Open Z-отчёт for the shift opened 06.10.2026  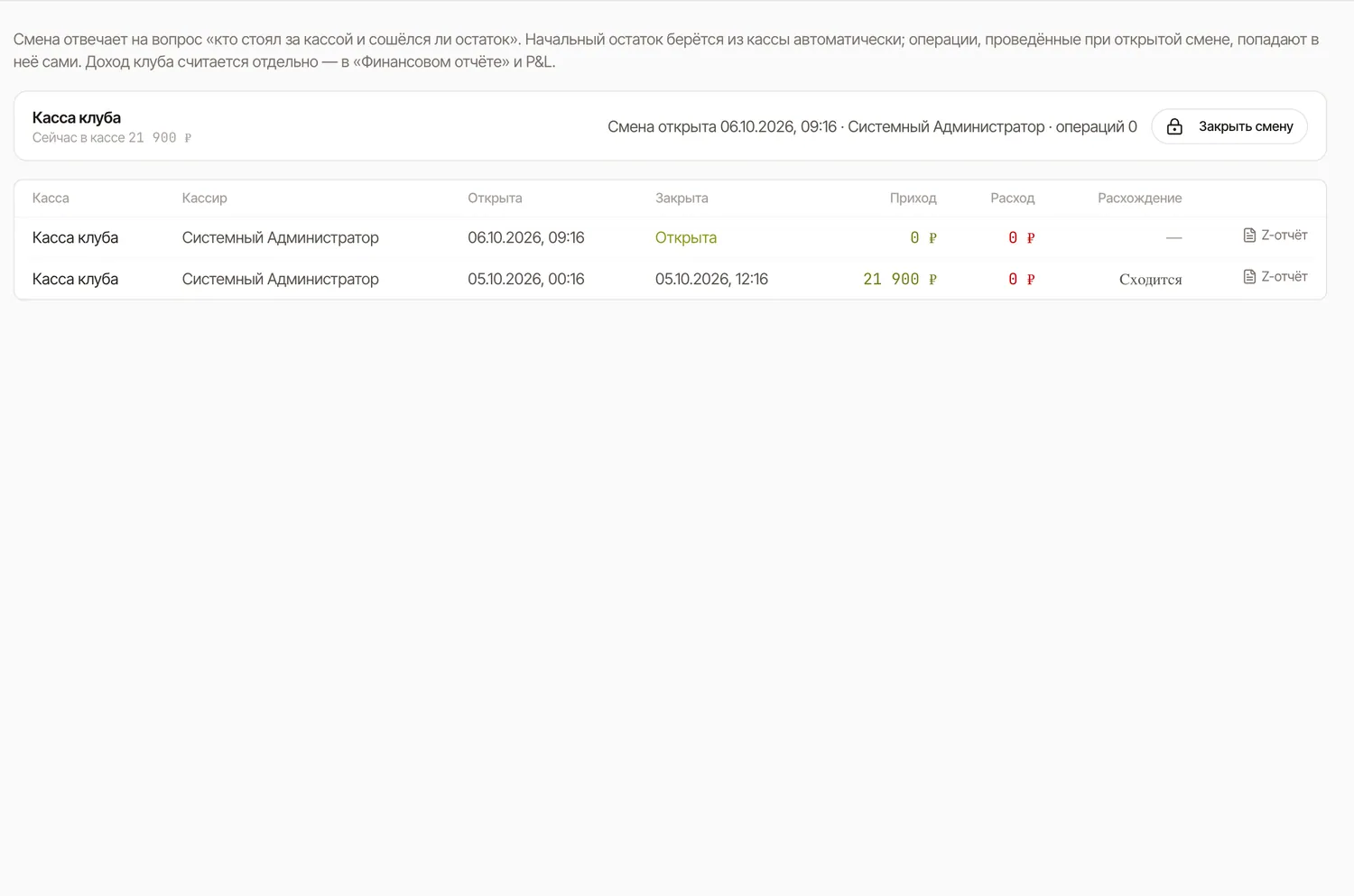(1275, 236)
